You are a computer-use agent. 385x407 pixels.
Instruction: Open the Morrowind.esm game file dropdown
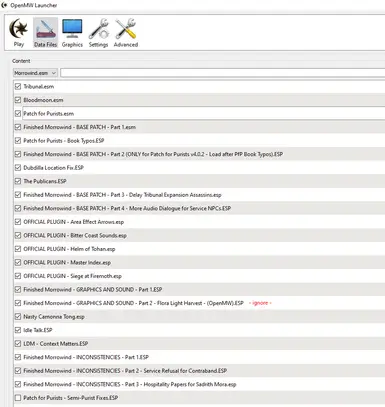pyautogui.click(x=35, y=73)
